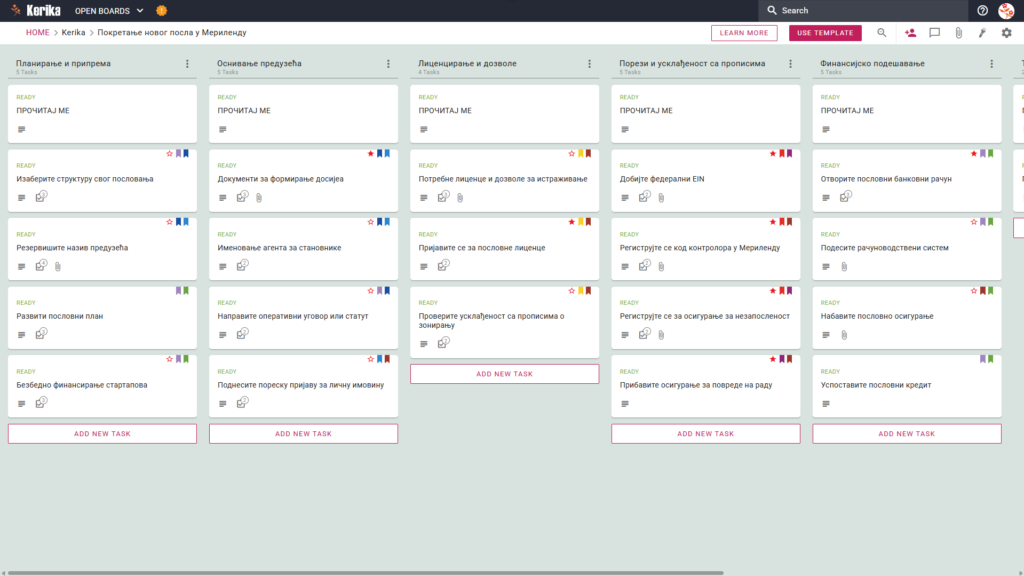The width and height of the screenshot is (1024, 576).
Task: Click LEARN MORE button
Action: tap(744, 33)
